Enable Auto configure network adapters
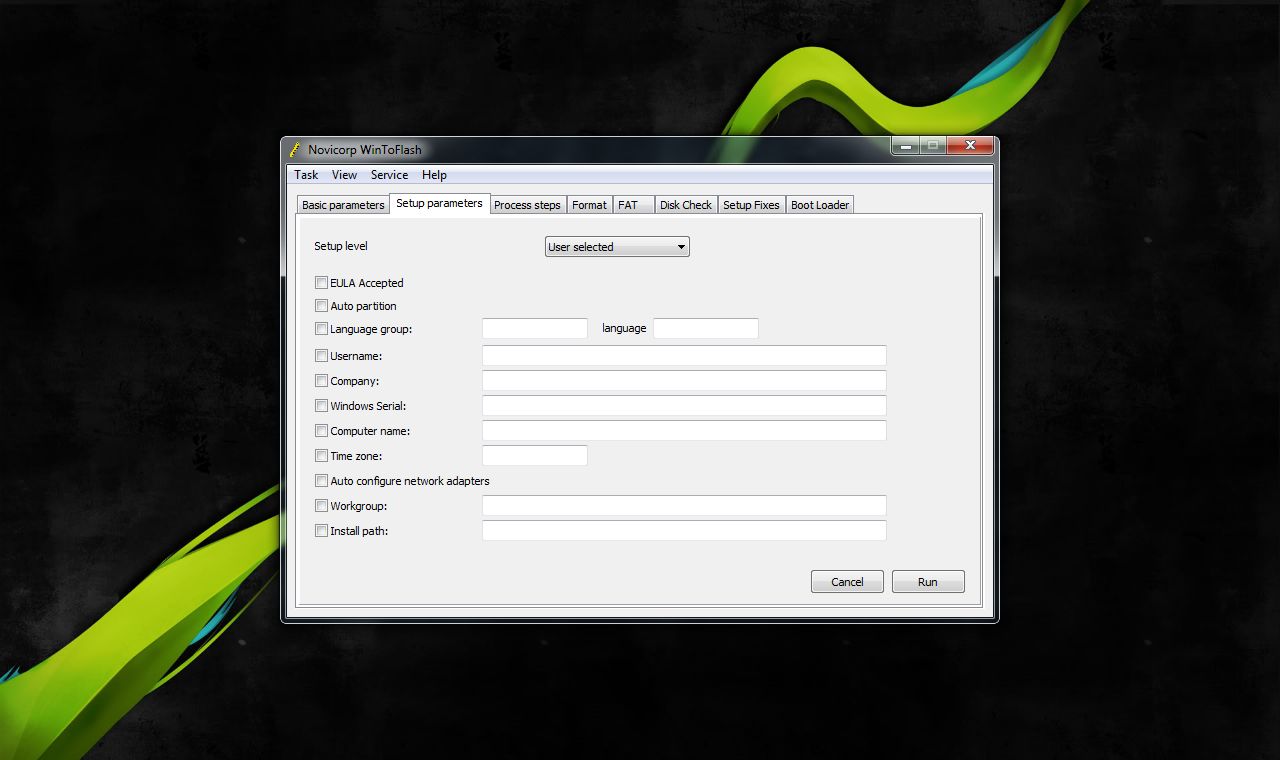Image resolution: width=1280 pixels, height=760 pixels. pos(321,481)
